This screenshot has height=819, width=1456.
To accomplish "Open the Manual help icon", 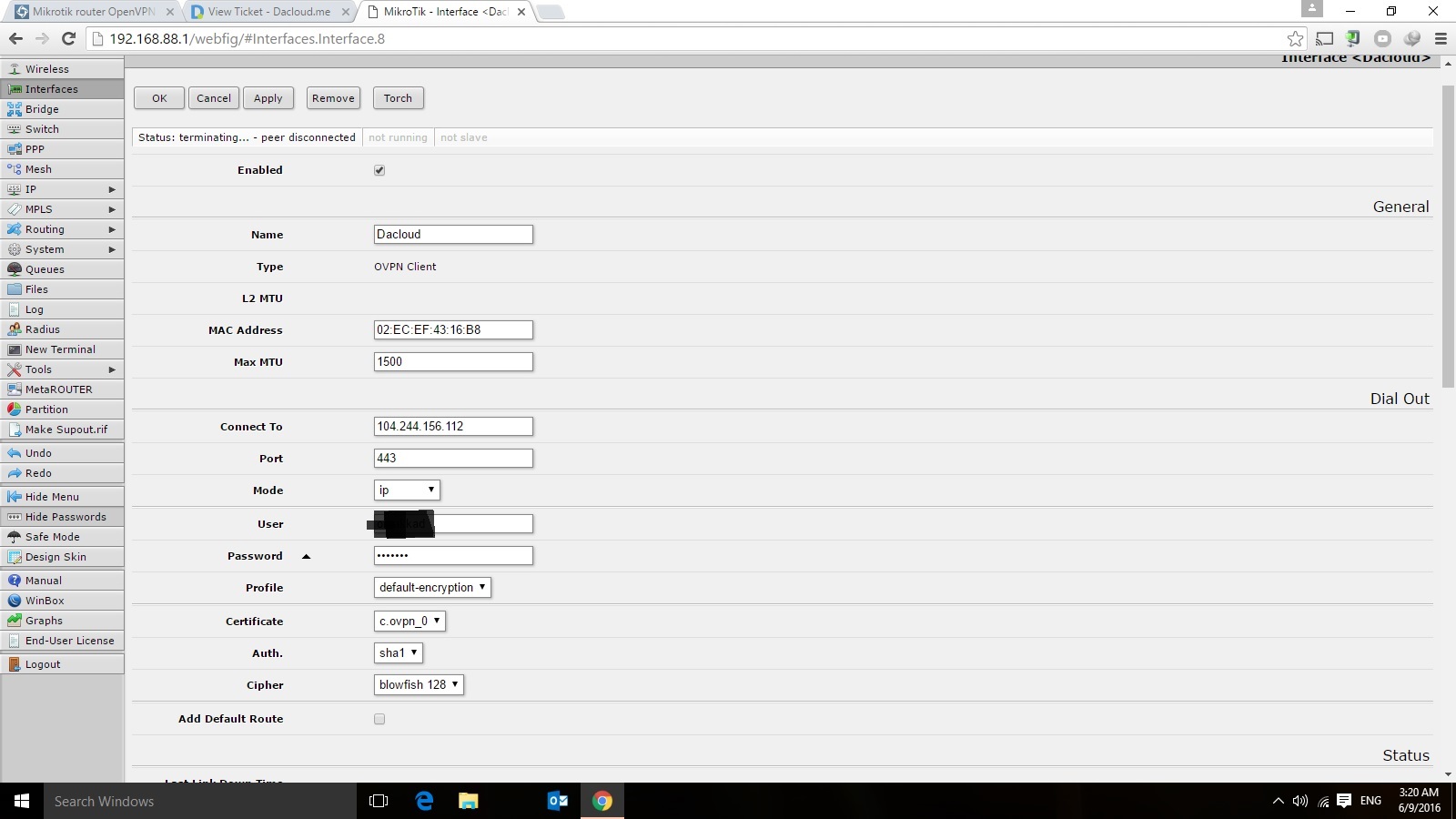I will (15, 581).
